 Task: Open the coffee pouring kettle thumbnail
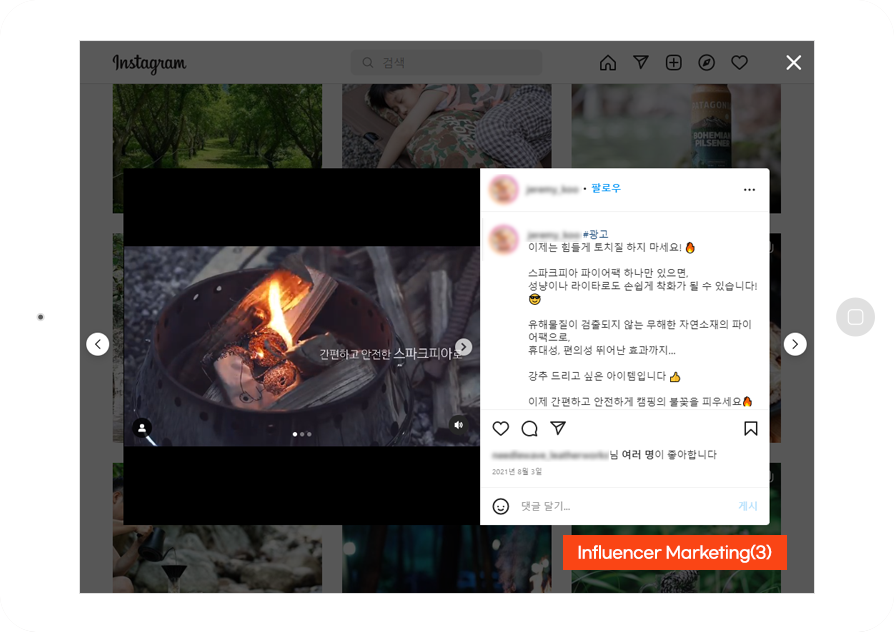point(217,559)
